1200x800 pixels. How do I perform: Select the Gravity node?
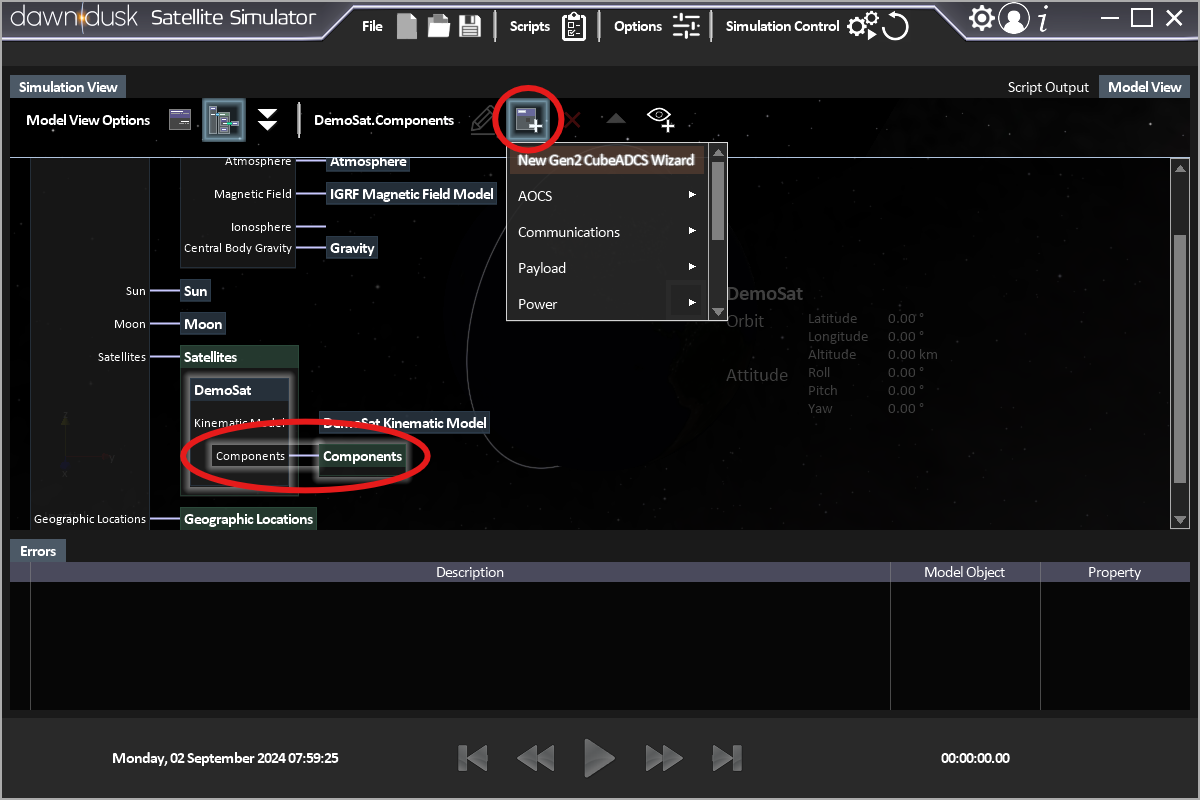(352, 248)
